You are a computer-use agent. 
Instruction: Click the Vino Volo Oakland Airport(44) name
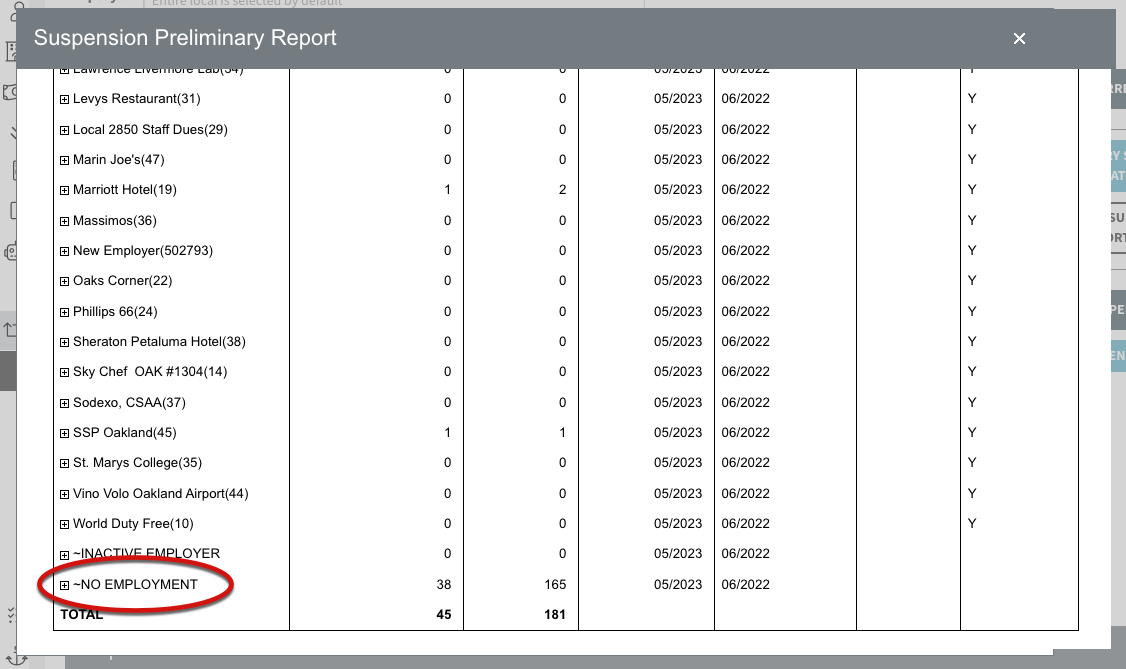(x=161, y=493)
